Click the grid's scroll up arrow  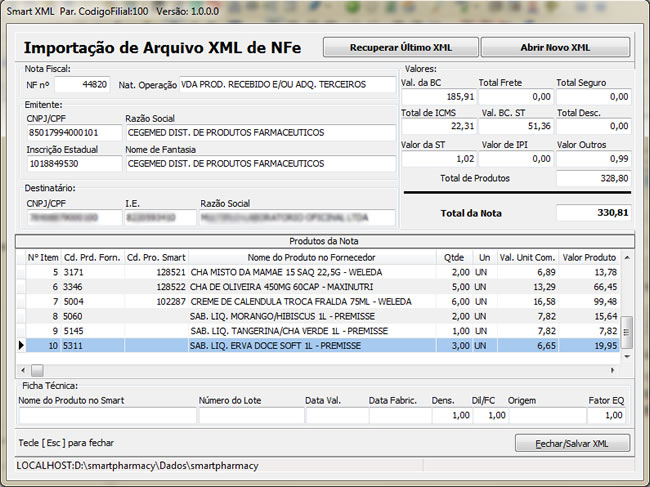[627, 258]
